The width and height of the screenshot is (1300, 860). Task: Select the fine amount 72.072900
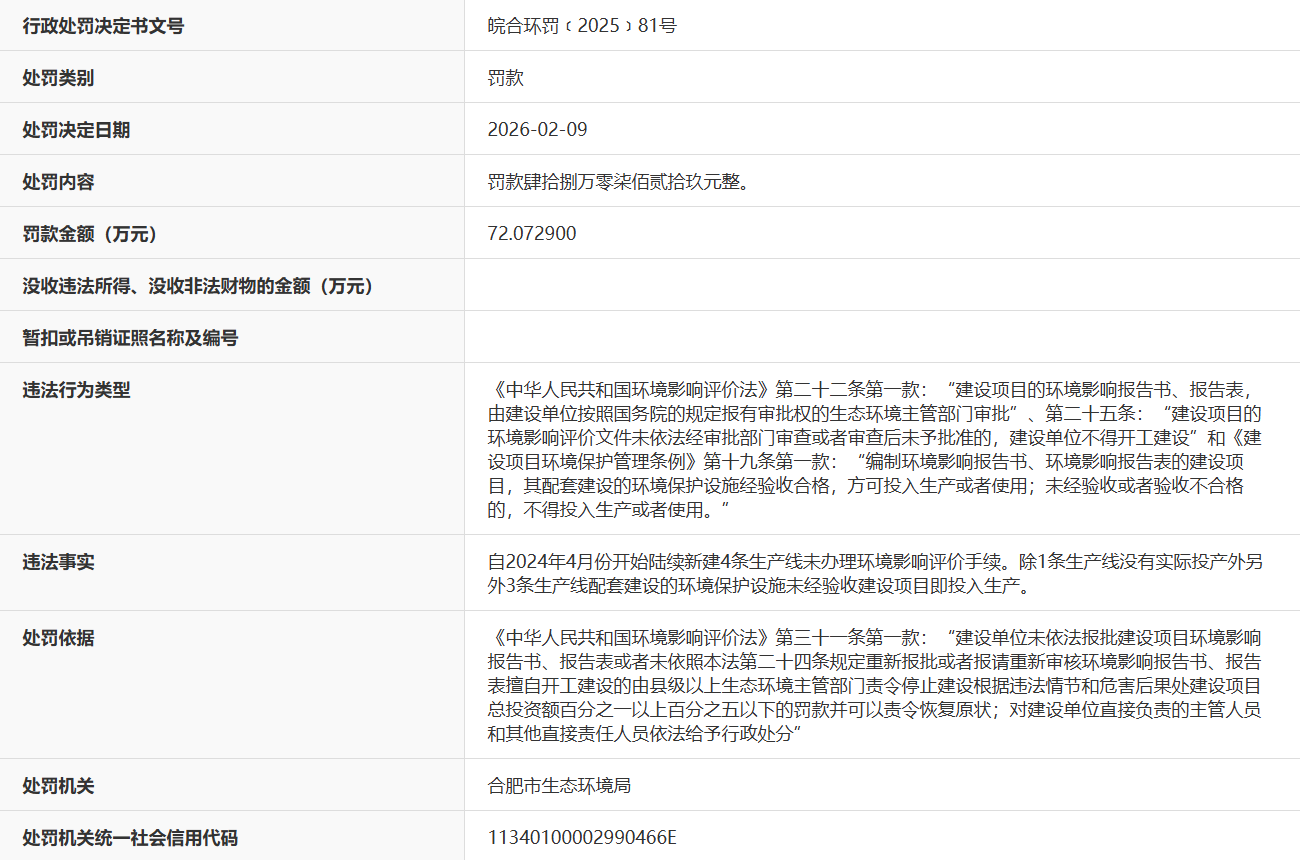click(x=532, y=234)
